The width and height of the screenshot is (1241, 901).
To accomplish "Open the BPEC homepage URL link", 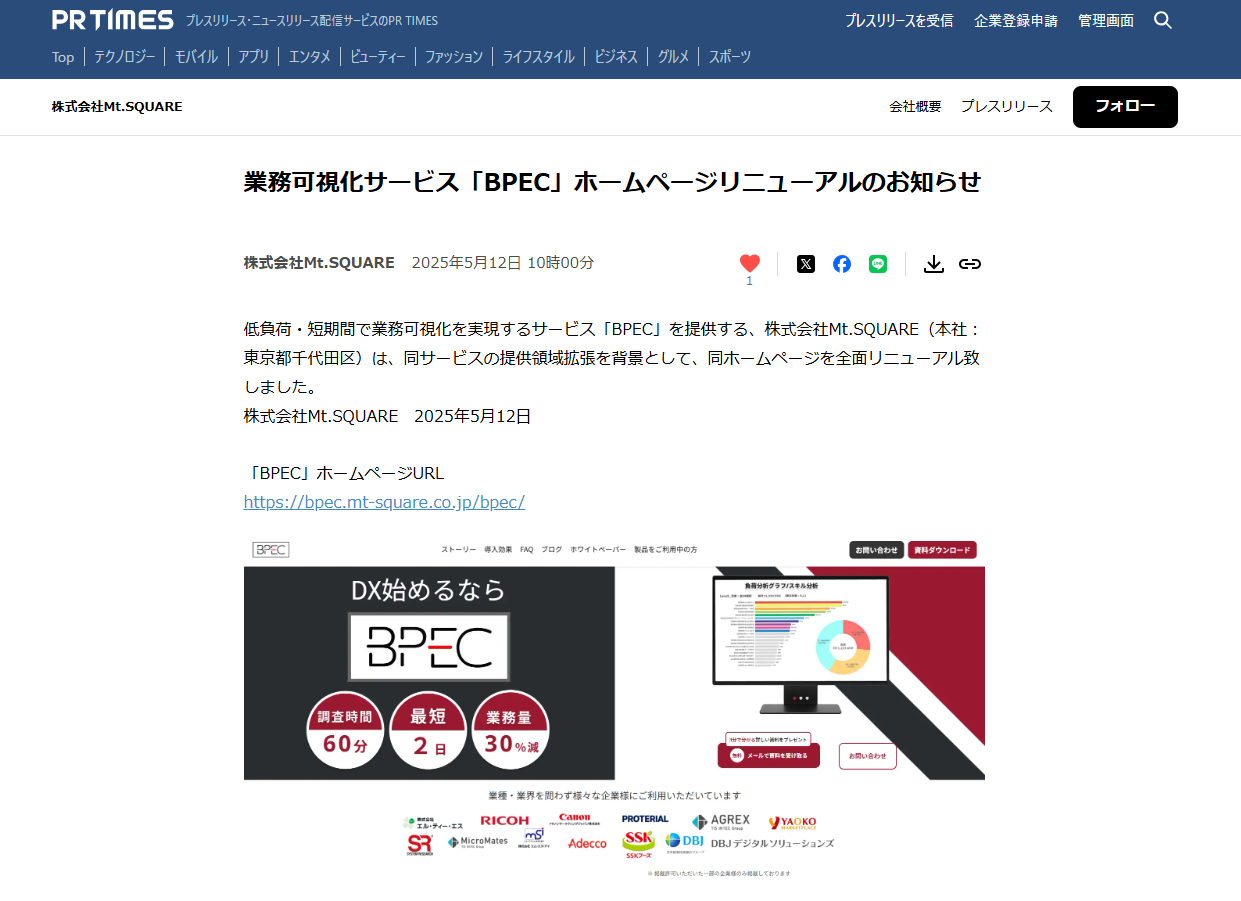I will click(x=384, y=502).
